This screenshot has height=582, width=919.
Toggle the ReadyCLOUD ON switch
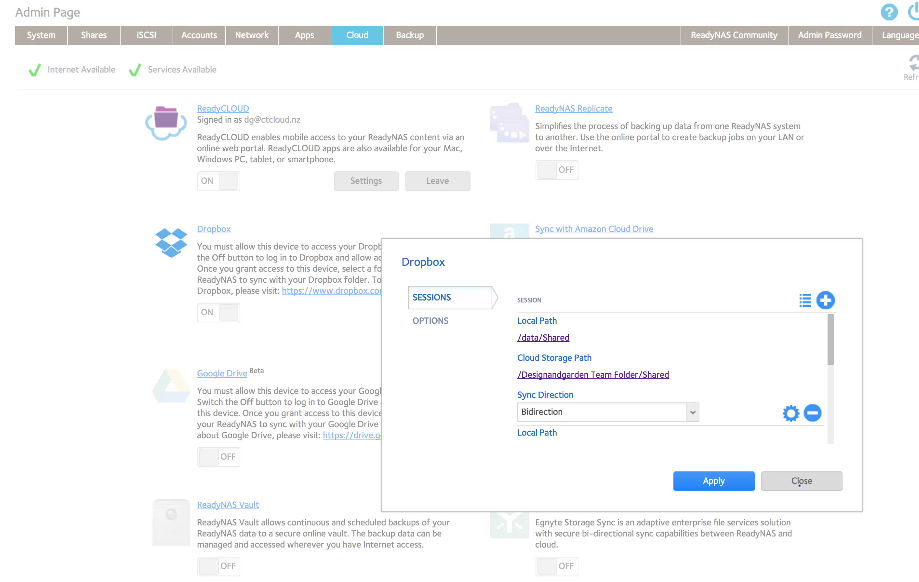pos(219,181)
